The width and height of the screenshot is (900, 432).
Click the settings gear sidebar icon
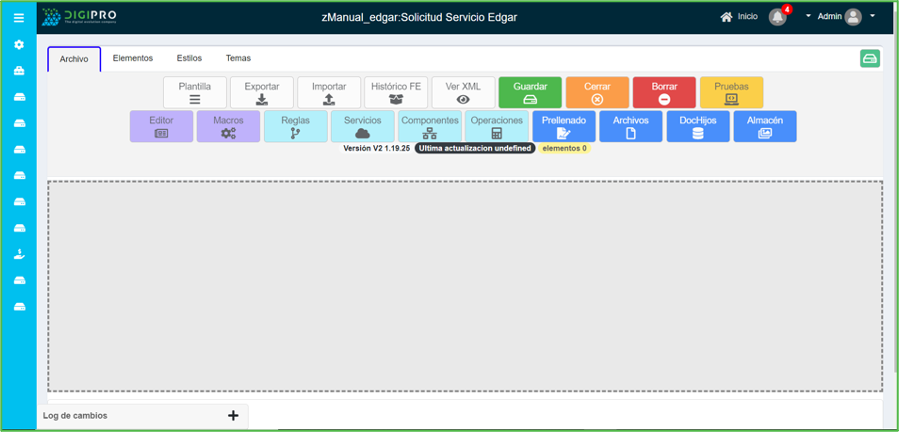point(18,45)
